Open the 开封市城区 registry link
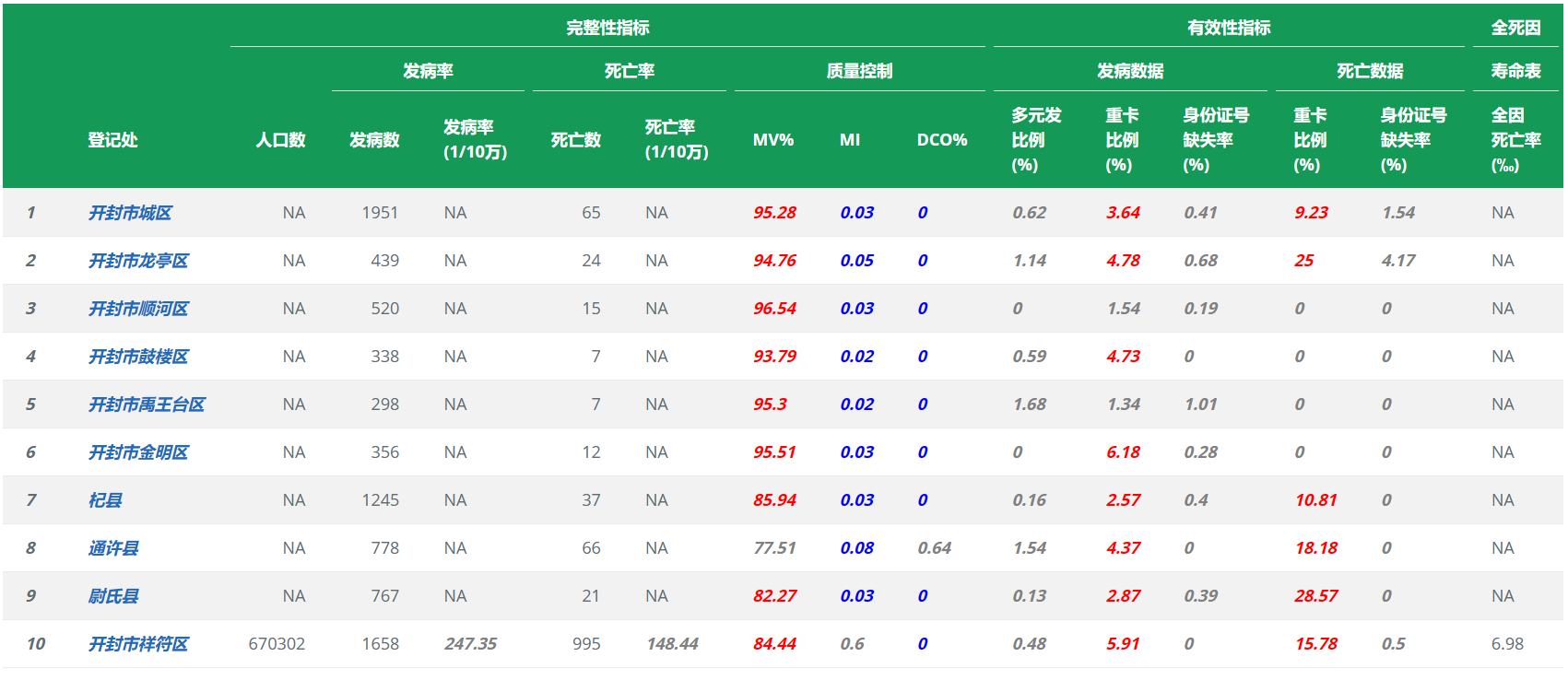Image resolution: width=1568 pixels, height=680 pixels. [x=130, y=213]
